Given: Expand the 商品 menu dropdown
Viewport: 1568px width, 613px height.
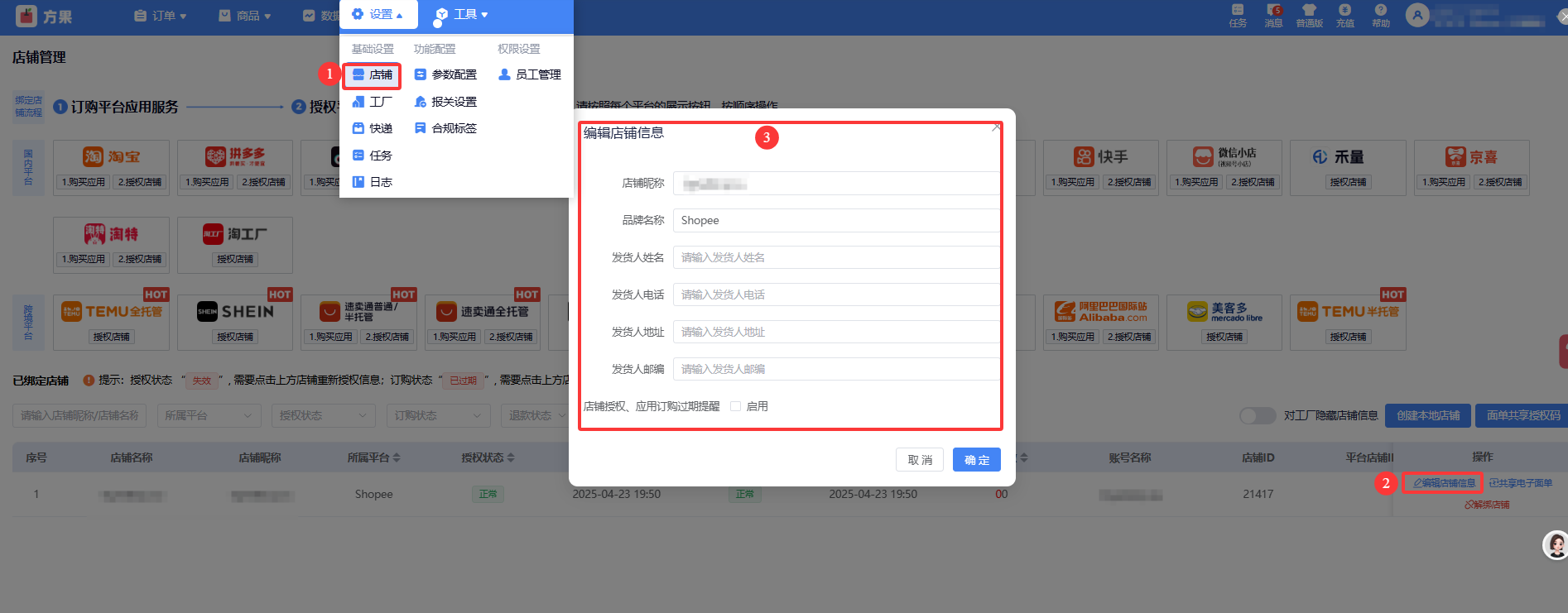Looking at the screenshot, I should (x=245, y=16).
